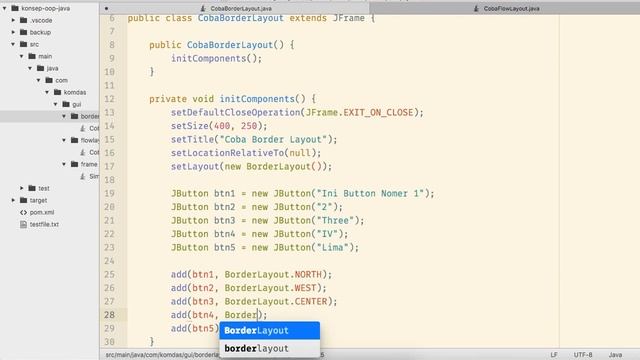The width and height of the screenshot is (640, 360).
Task: Click line number 12 in the gutter
Action: click(x=109, y=99)
